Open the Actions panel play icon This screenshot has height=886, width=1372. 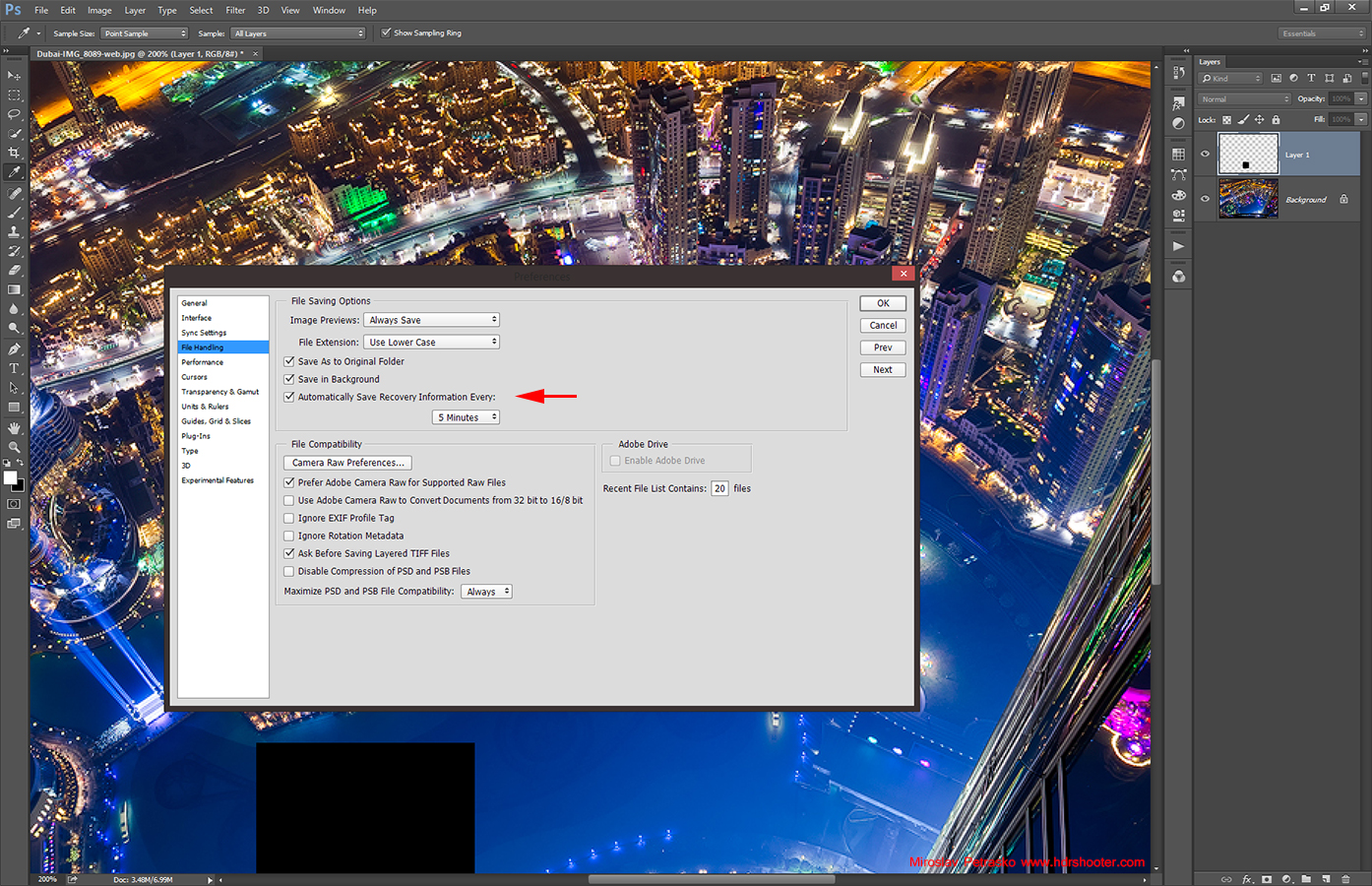[1178, 246]
